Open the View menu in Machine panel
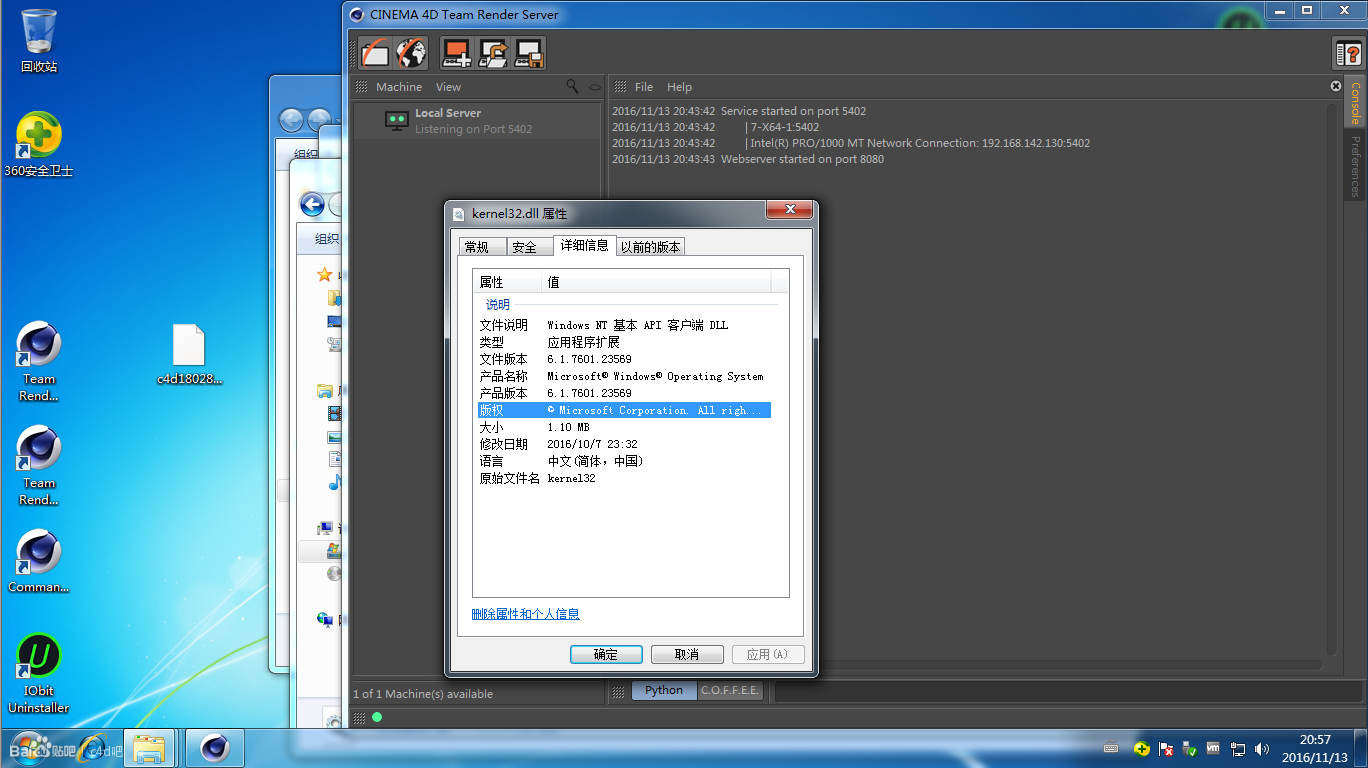This screenshot has height=768, width=1368. pos(448,87)
